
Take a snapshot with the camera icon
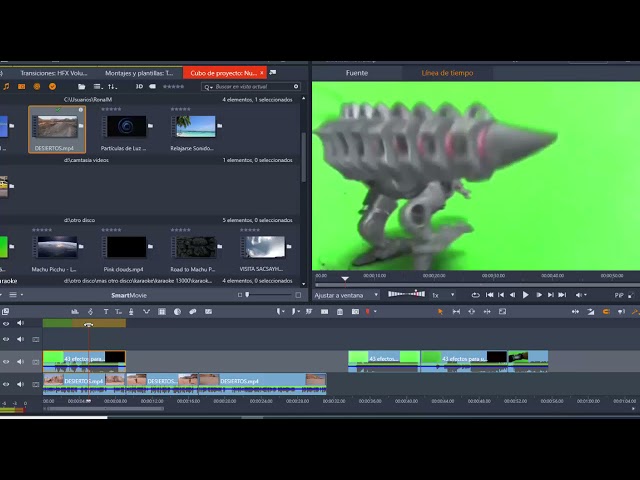point(355,311)
